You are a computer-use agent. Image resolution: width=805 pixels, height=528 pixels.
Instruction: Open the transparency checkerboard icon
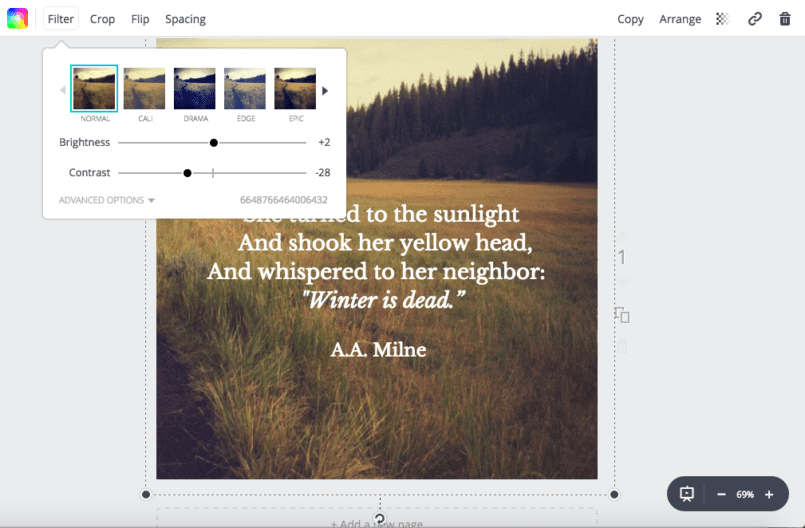click(x=723, y=19)
